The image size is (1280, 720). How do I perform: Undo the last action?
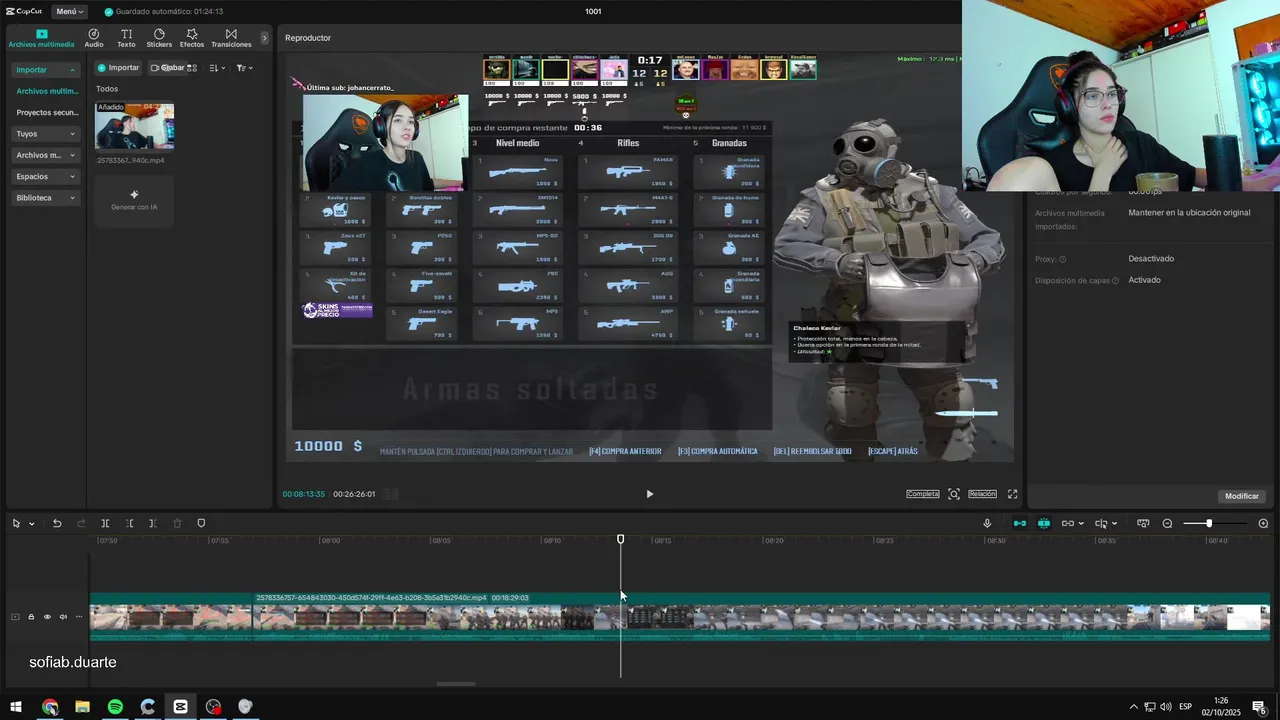pos(57,523)
